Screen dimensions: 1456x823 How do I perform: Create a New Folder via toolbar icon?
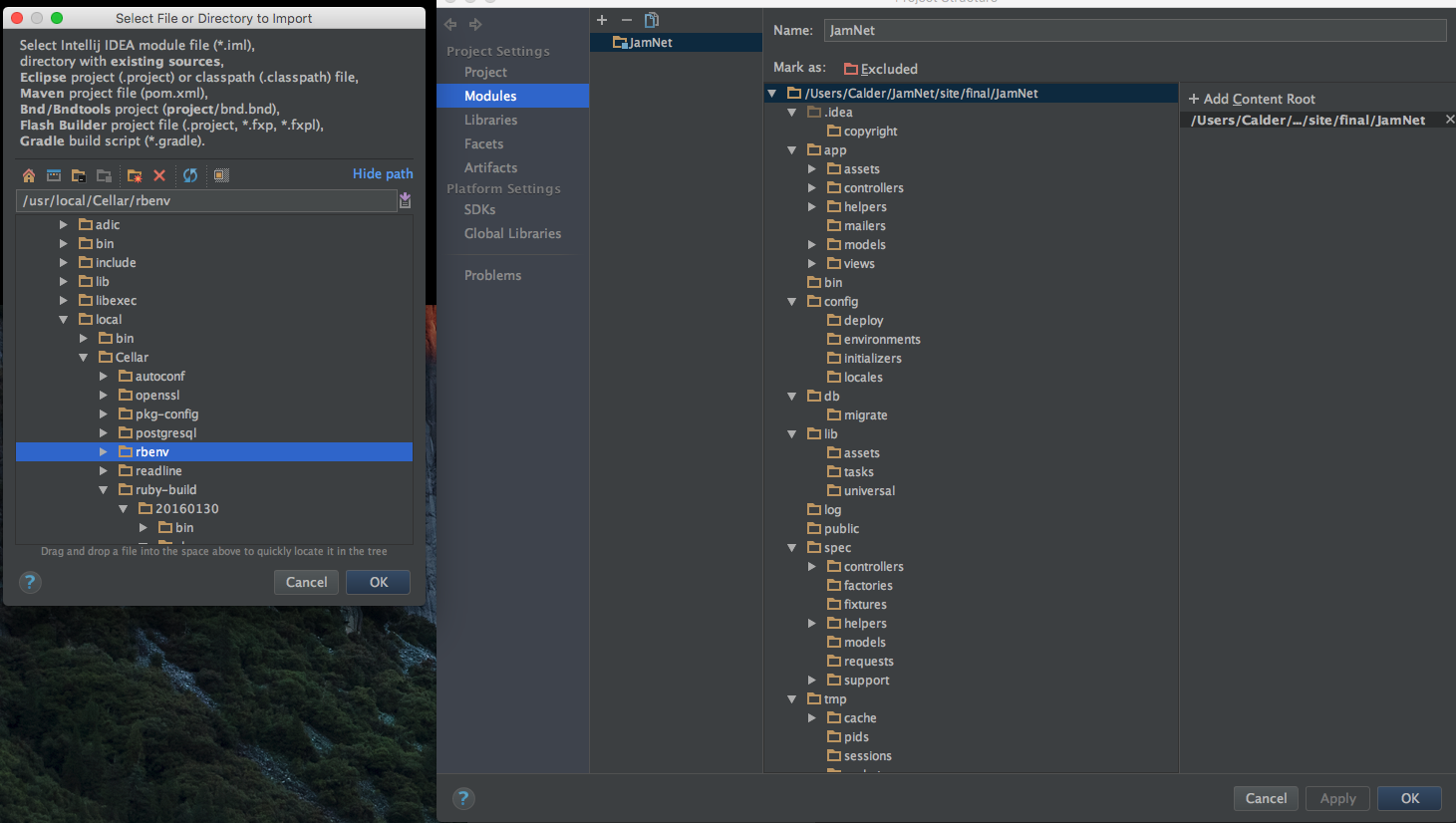click(x=135, y=175)
